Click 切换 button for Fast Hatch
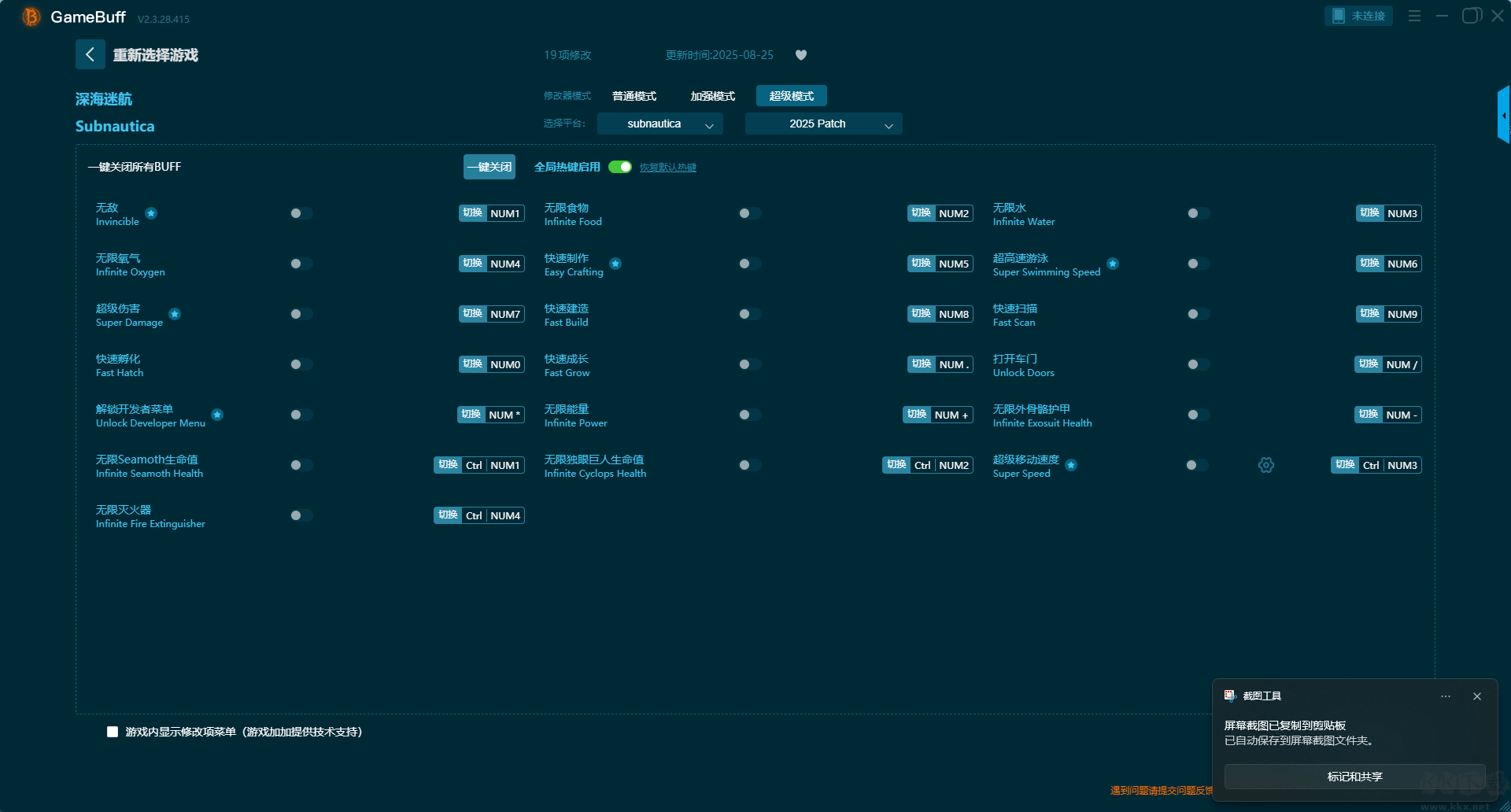The image size is (1511, 812). (x=472, y=364)
